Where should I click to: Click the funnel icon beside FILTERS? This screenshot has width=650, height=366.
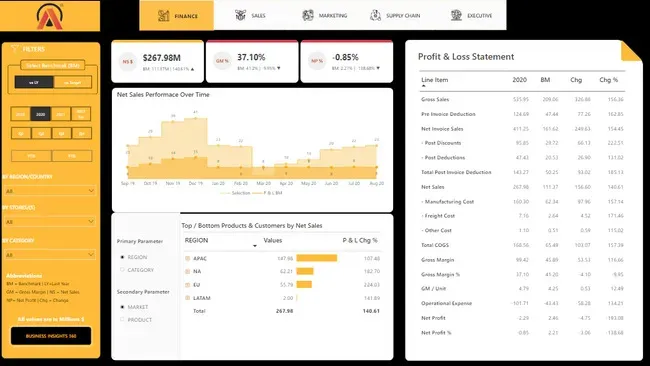point(15,49)
